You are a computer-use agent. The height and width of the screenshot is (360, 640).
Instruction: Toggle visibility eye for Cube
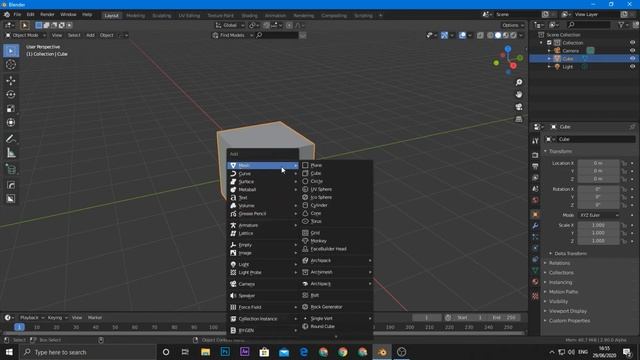pos(632,59)
